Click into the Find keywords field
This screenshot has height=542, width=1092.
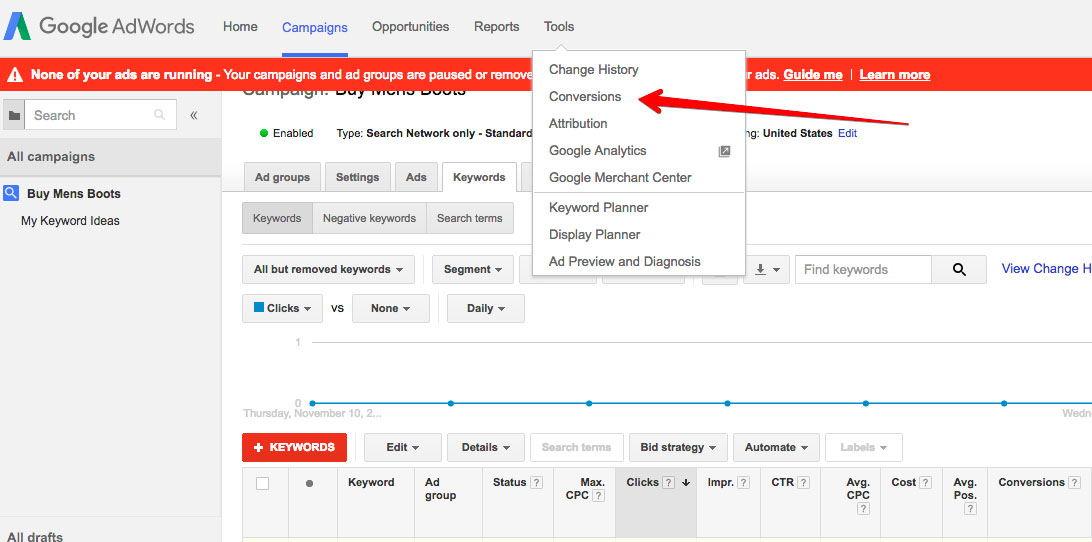tap(863, 269)
